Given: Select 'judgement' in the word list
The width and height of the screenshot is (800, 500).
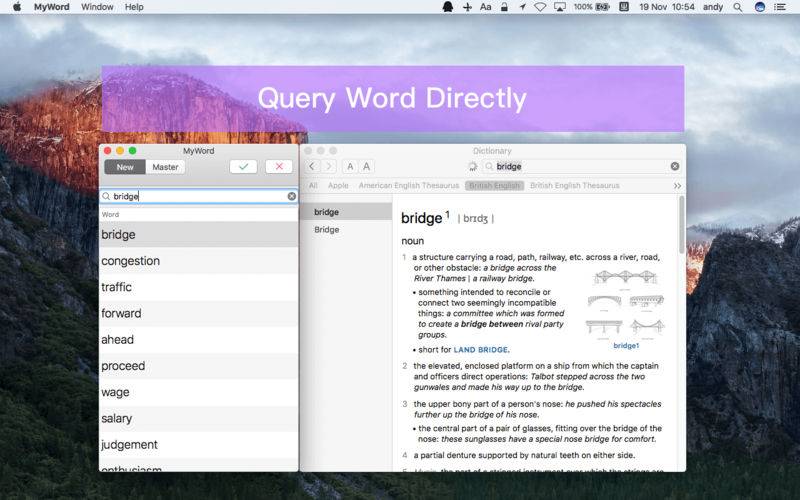Looking at the screenshot, I should (x=199, y=445).
